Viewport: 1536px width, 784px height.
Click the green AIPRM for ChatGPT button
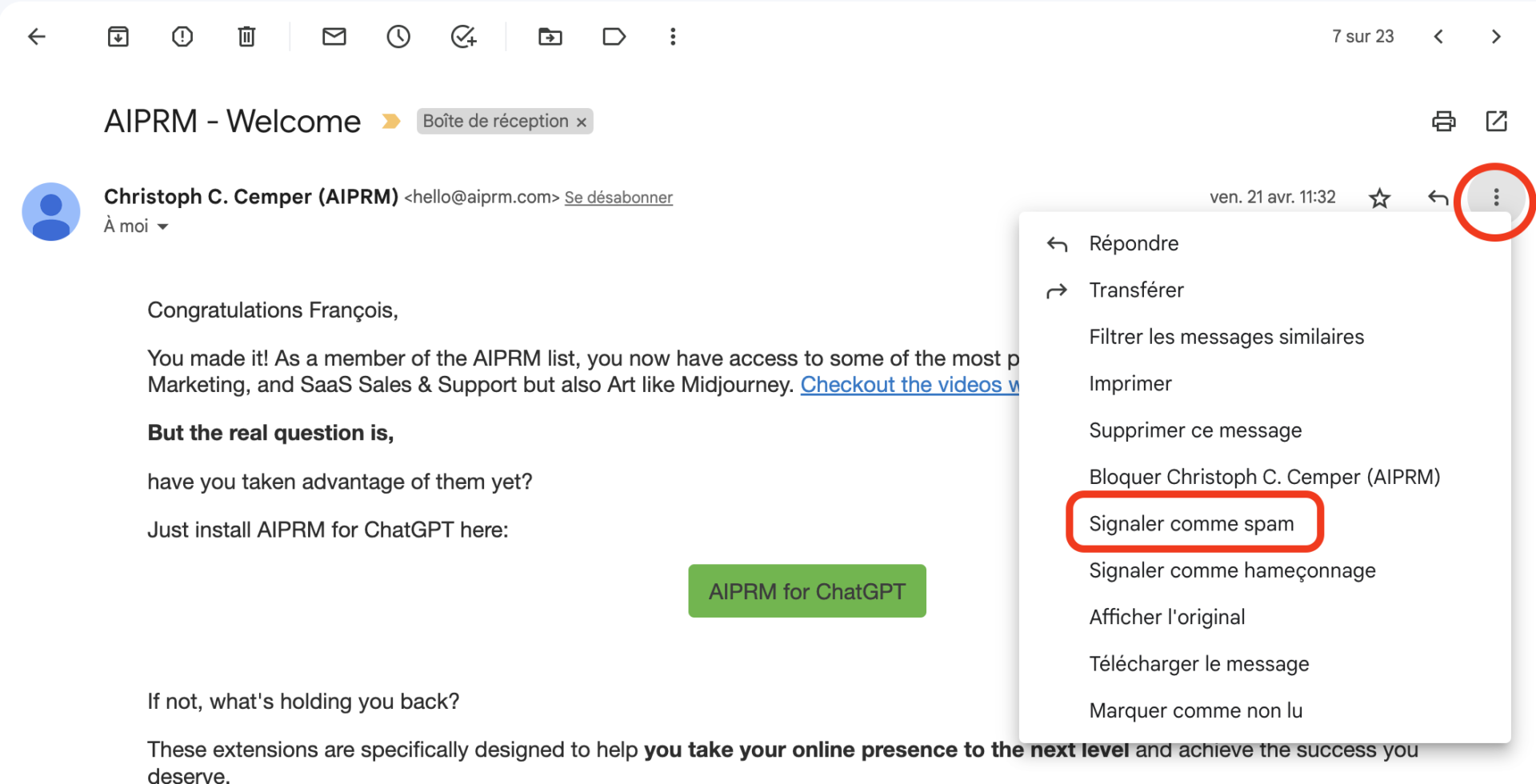tap(807, 591)
